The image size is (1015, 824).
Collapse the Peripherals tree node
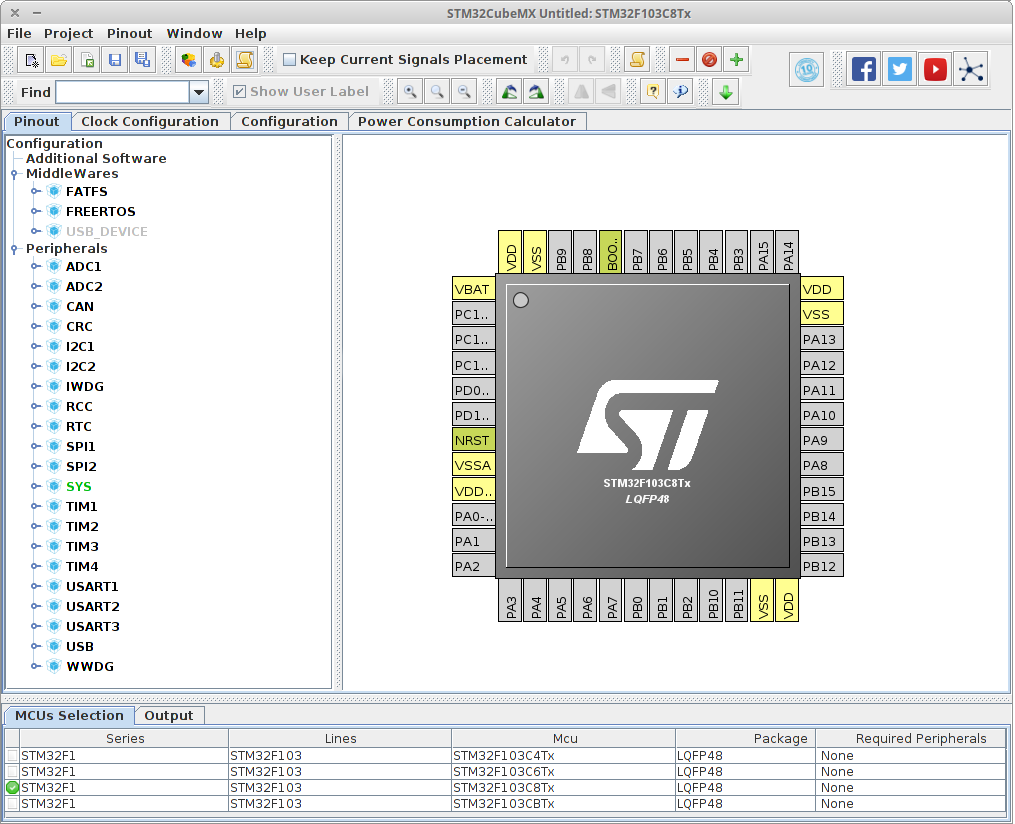[x=14, y=249]
